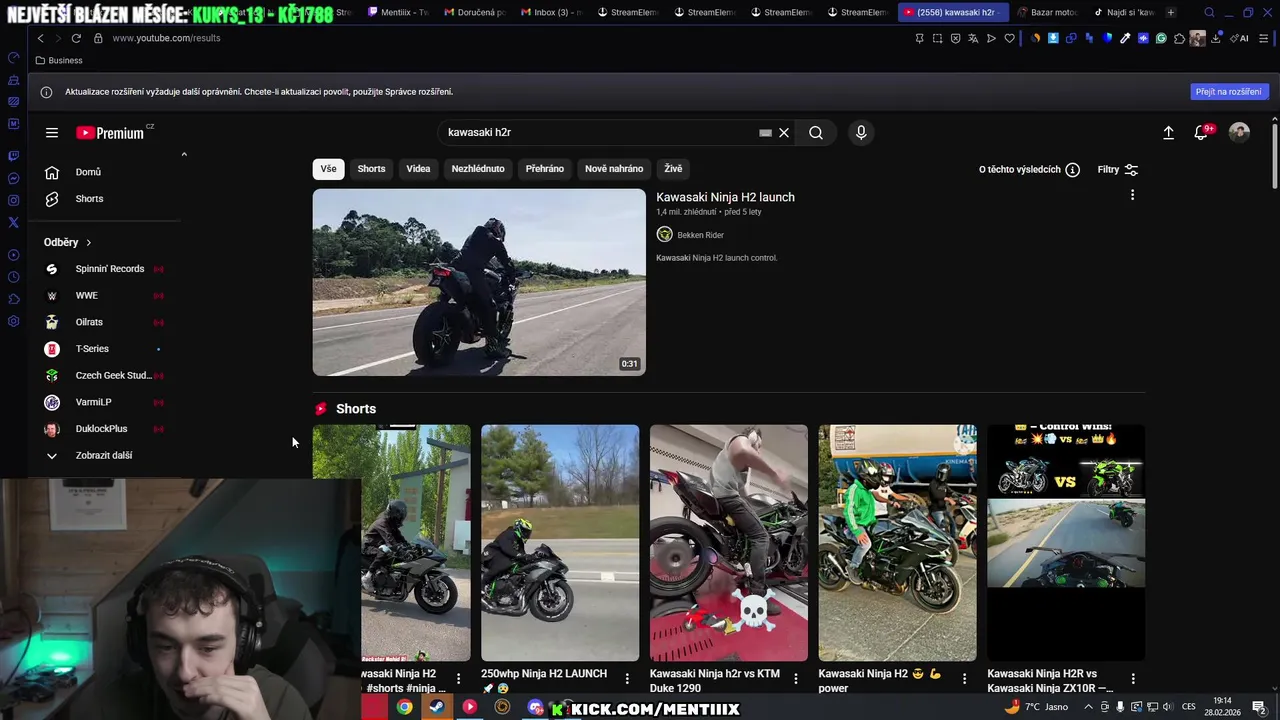Start voice search with the microphone

tap(861, 133)
